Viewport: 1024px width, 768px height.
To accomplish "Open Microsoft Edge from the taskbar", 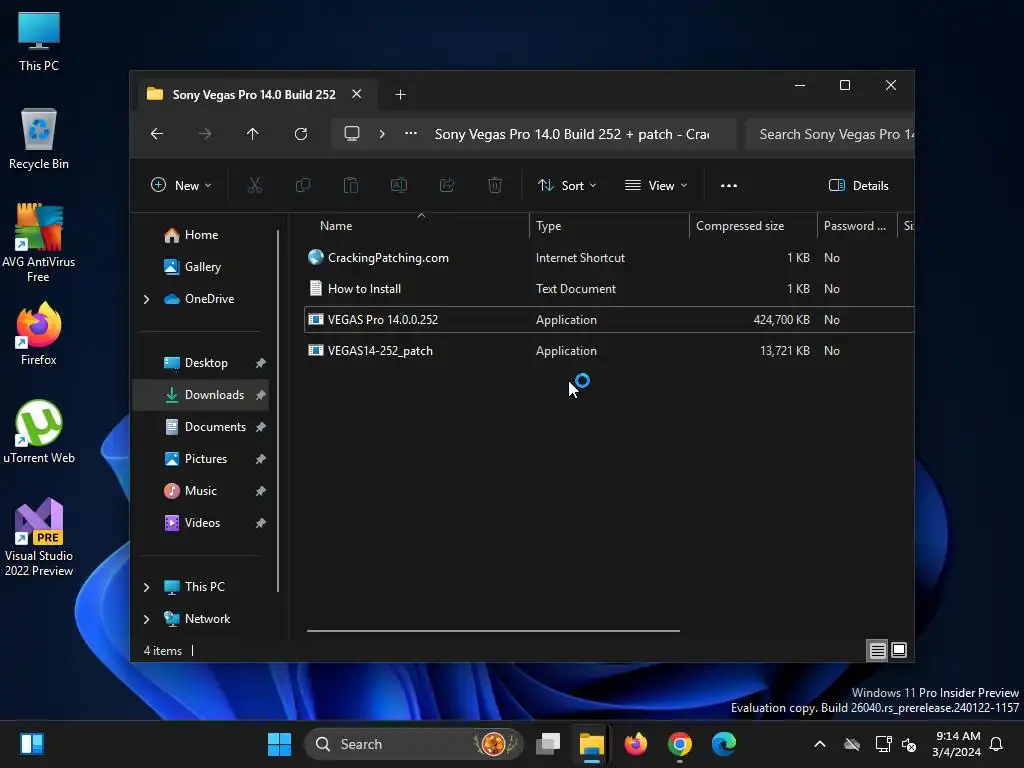I will pyautogui.click(x=724, y=744).
